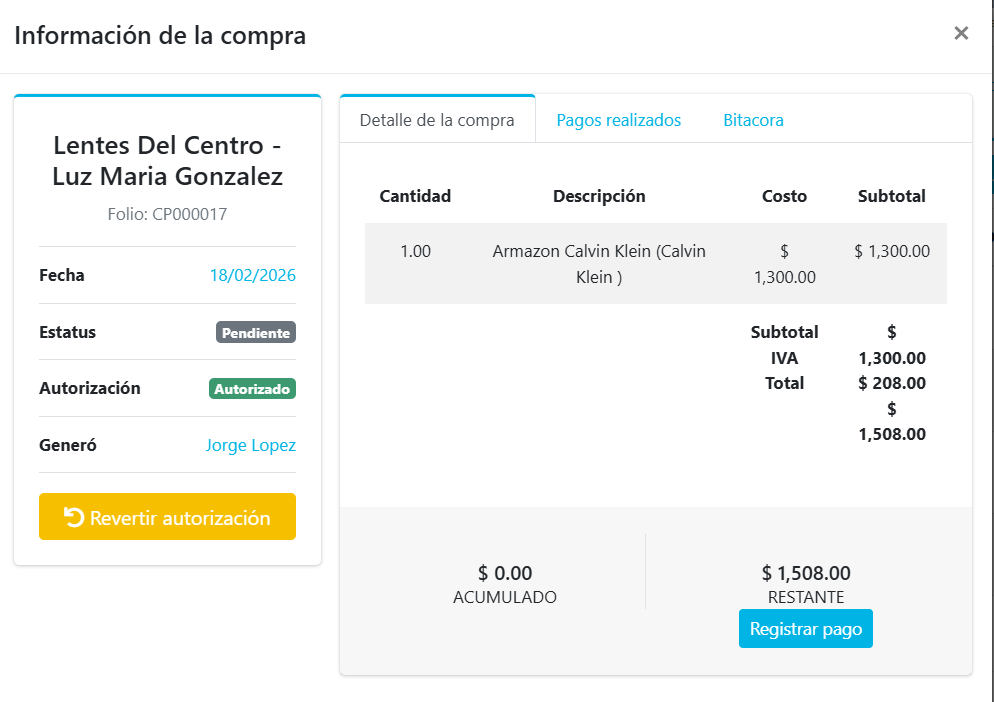994x702 pixels.
Task: Click the Lentes Del Centro supplier heading
Action: point(167,160)
